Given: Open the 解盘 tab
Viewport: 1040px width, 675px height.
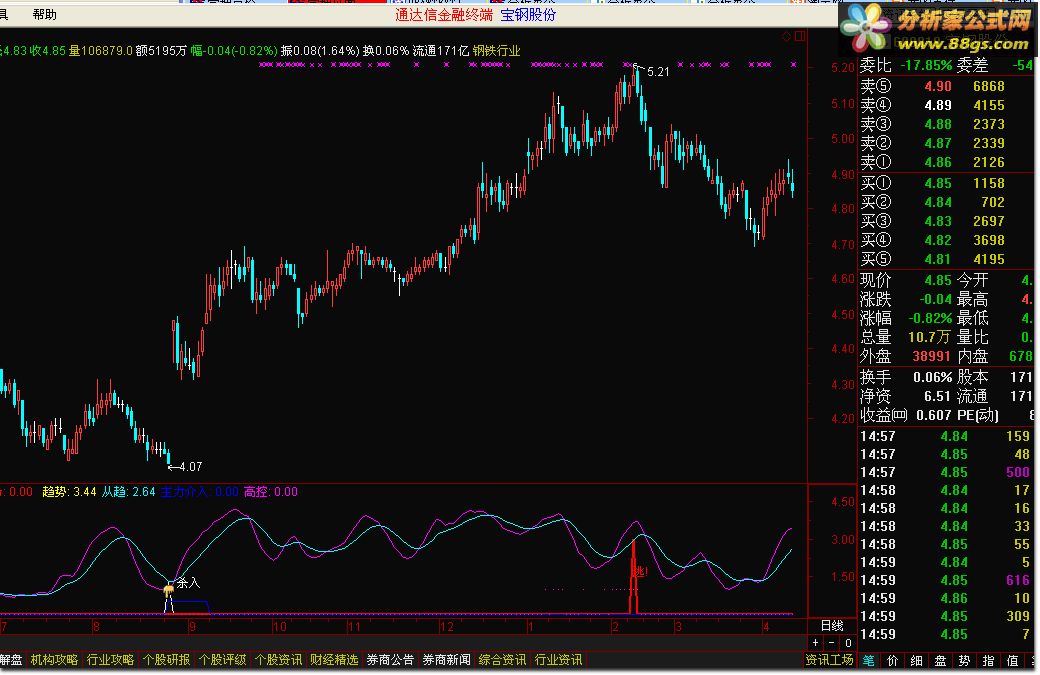Looking at the screenshot, I should pos(11,660).
